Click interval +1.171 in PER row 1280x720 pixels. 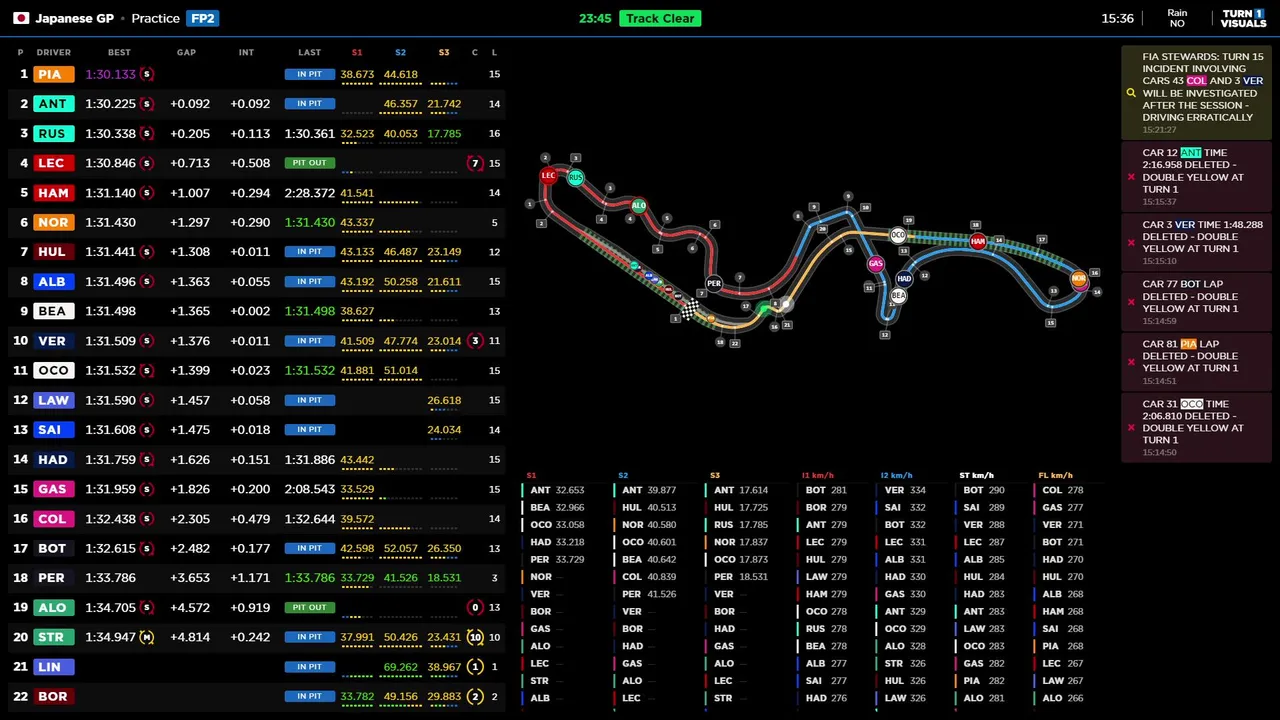tap(250, 578)
